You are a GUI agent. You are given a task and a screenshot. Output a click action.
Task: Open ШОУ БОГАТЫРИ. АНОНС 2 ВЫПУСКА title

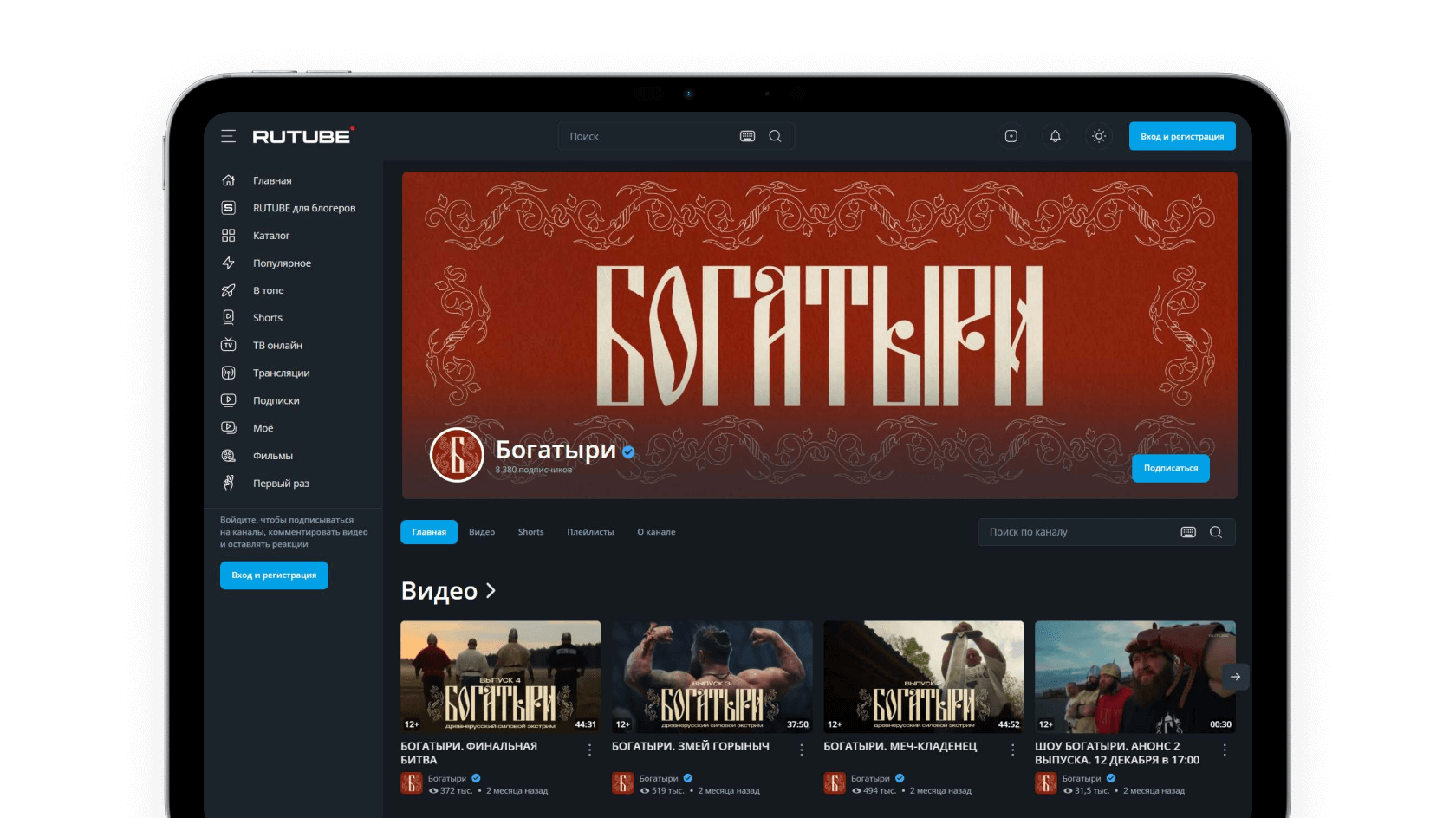pyautogui.click(x=1117, y=753)
